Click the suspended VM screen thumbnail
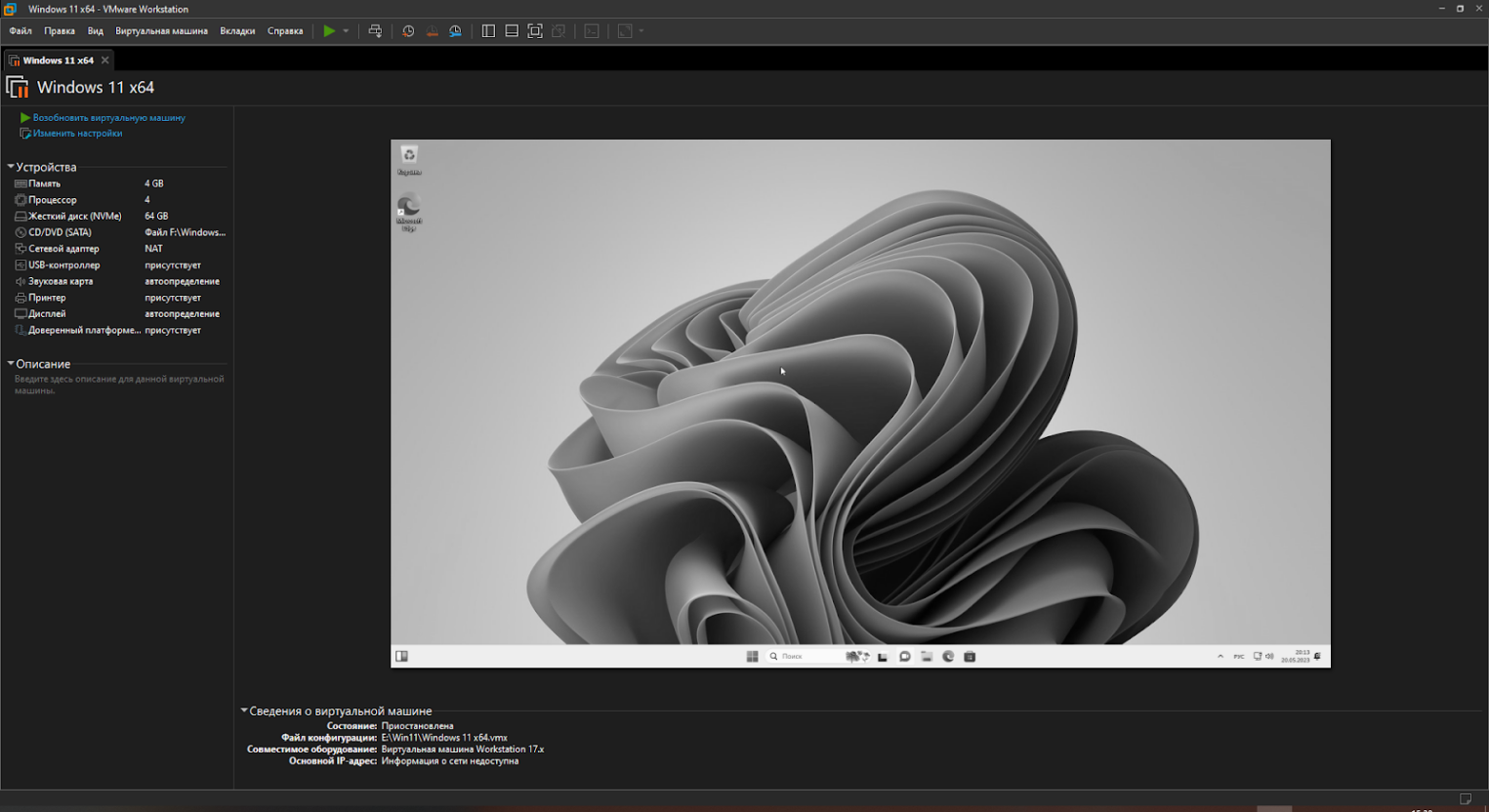Screen dimensions: 1489x812 pyautogui.click(x=860, y=403)
